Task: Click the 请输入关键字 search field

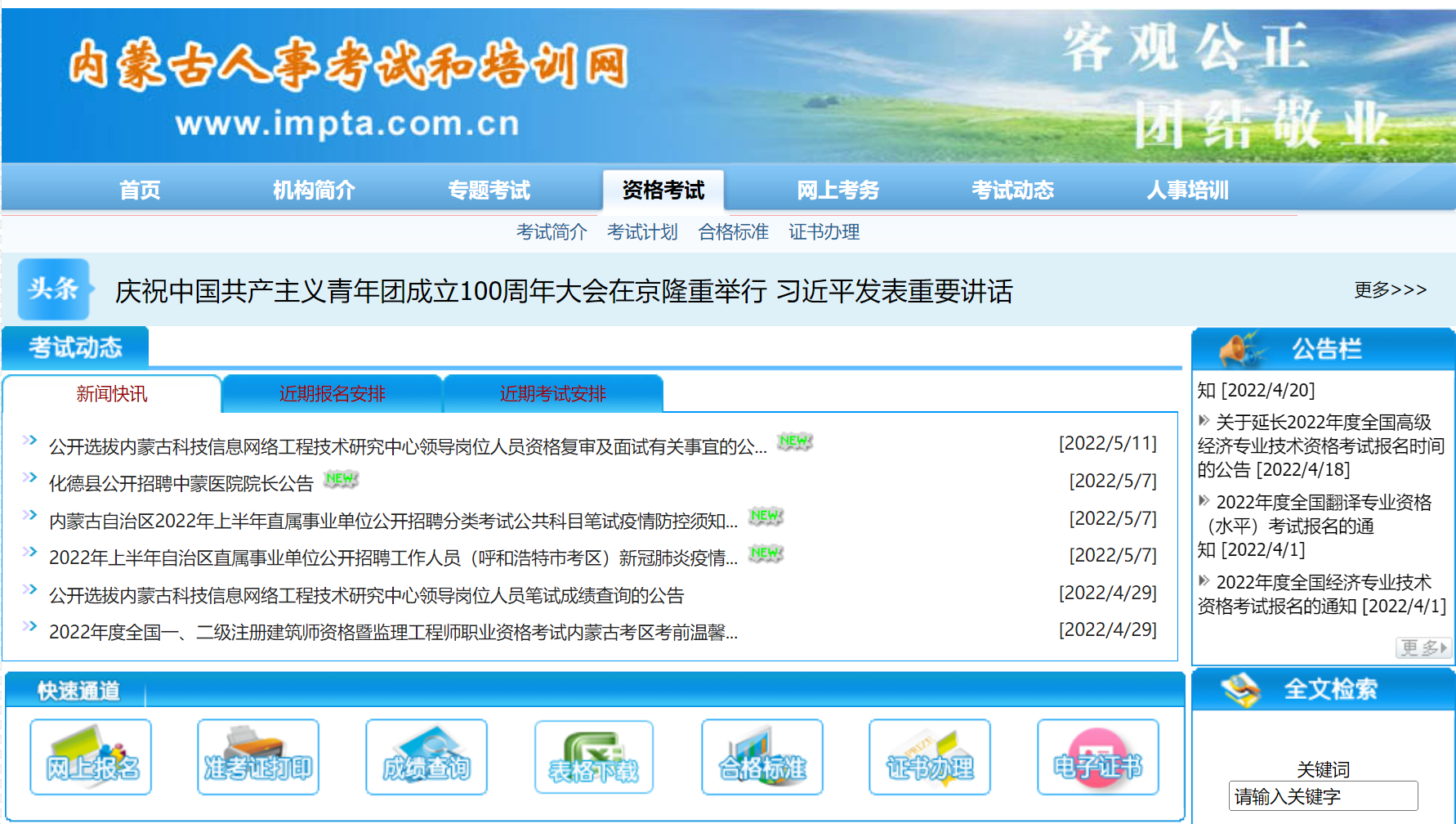Action: tap(1323, 796)
